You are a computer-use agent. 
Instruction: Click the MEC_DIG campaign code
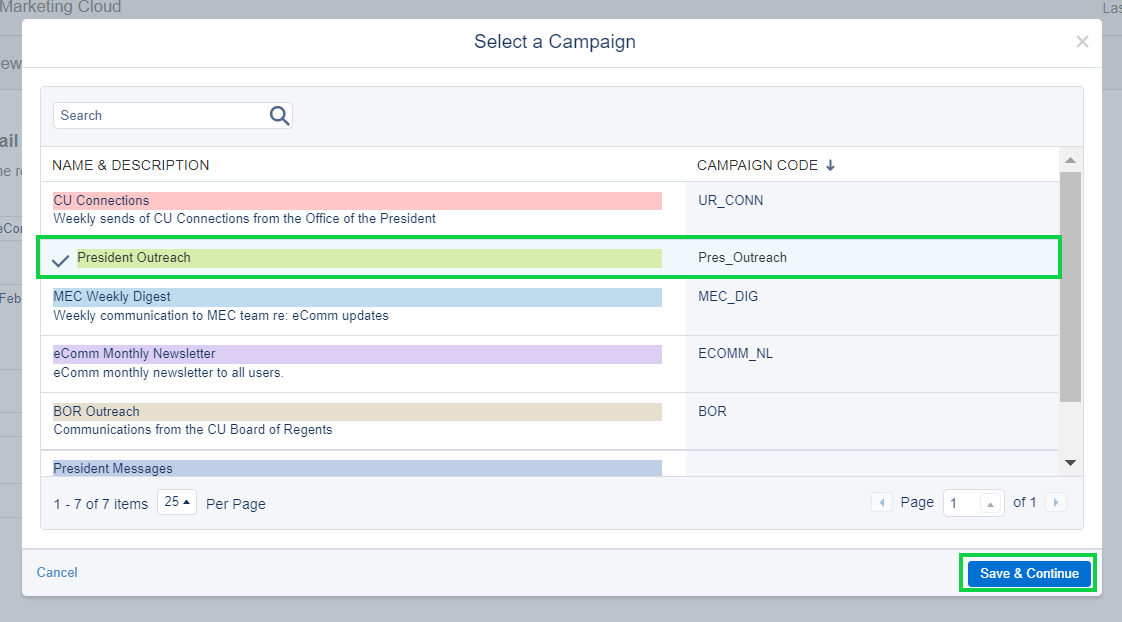728,296
